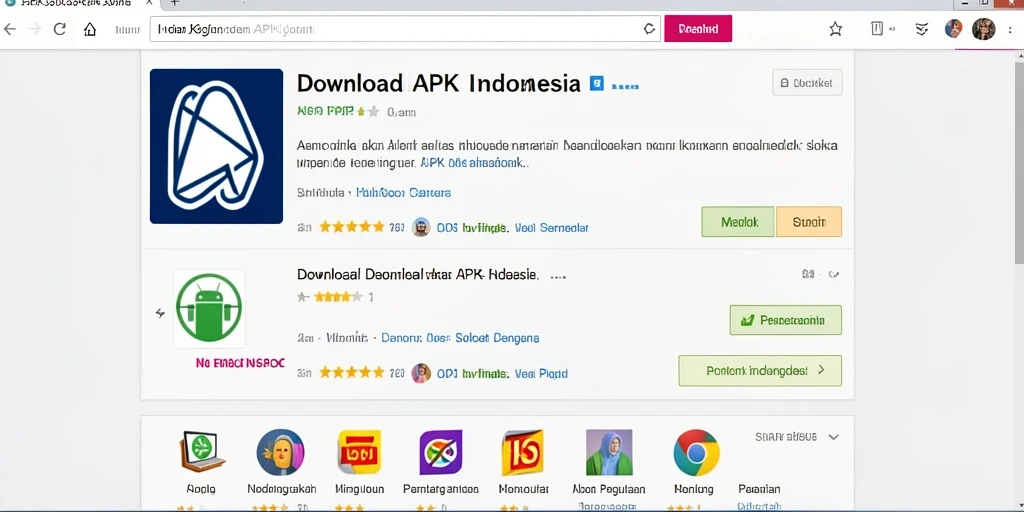Screen dimensions: 1024x512
Task: Click the orange "Snain" button
Action: [809, 222]
